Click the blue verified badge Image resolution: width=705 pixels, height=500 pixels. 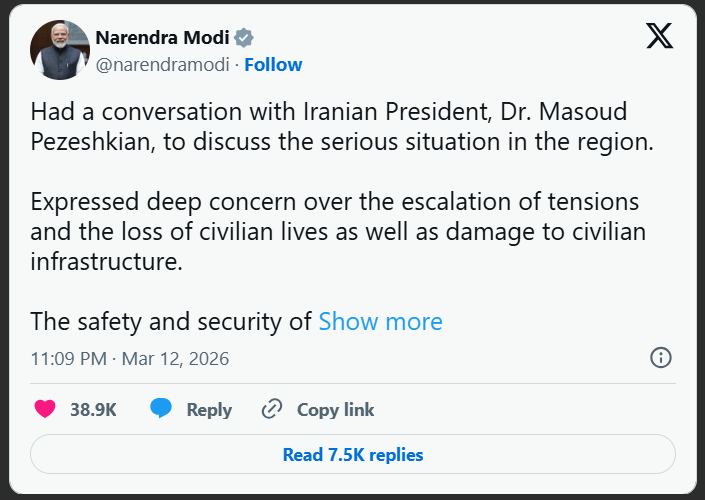244,38
